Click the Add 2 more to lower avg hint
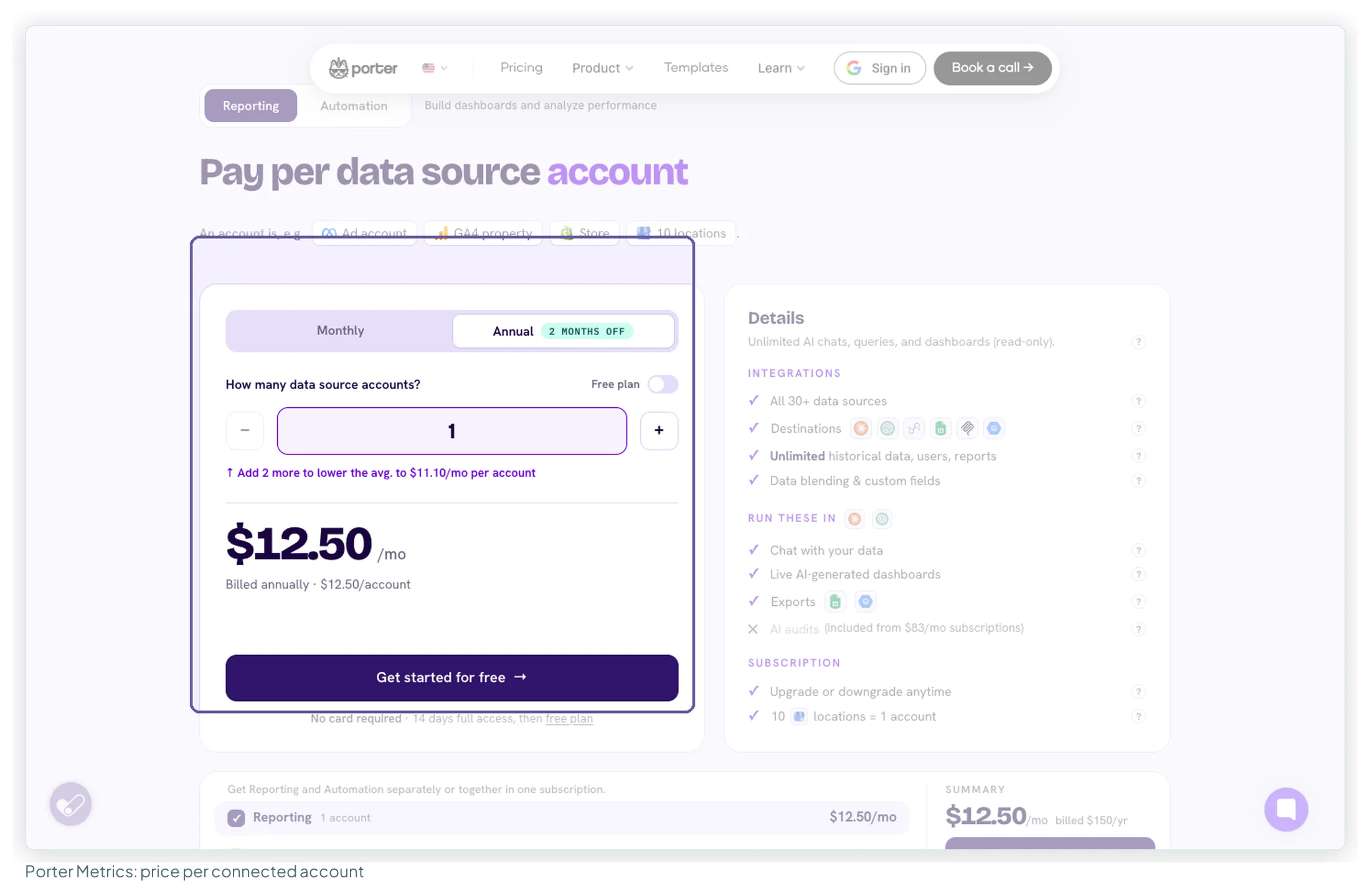Screen dimensions: 1370x896 coord(380,473)
